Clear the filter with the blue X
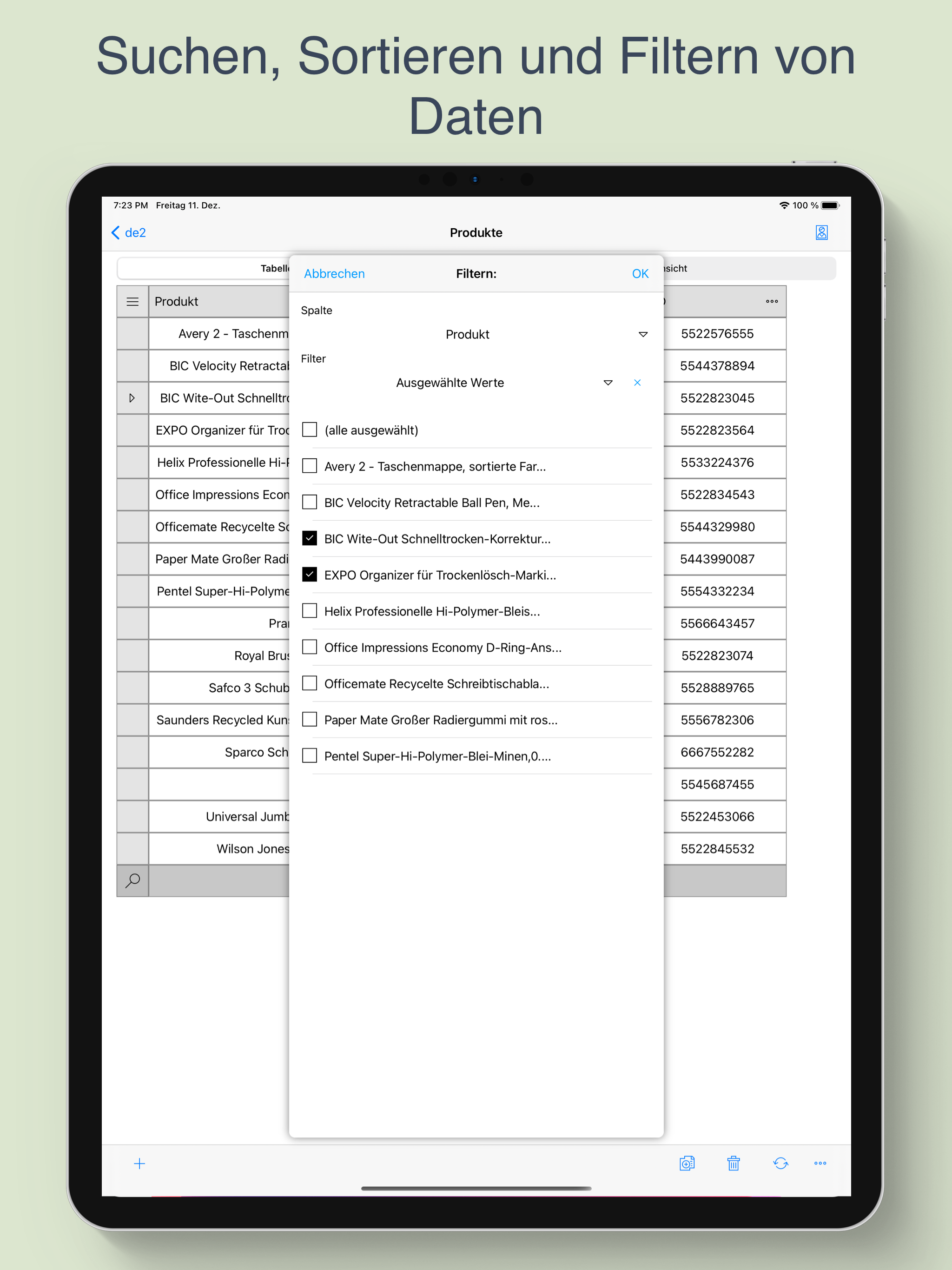Viewport: 952px width, 1270px height. pos(637,383)
